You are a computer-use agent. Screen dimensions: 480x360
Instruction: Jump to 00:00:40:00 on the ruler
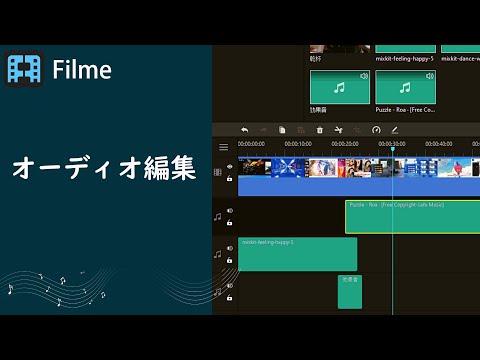tap(439, 144)
